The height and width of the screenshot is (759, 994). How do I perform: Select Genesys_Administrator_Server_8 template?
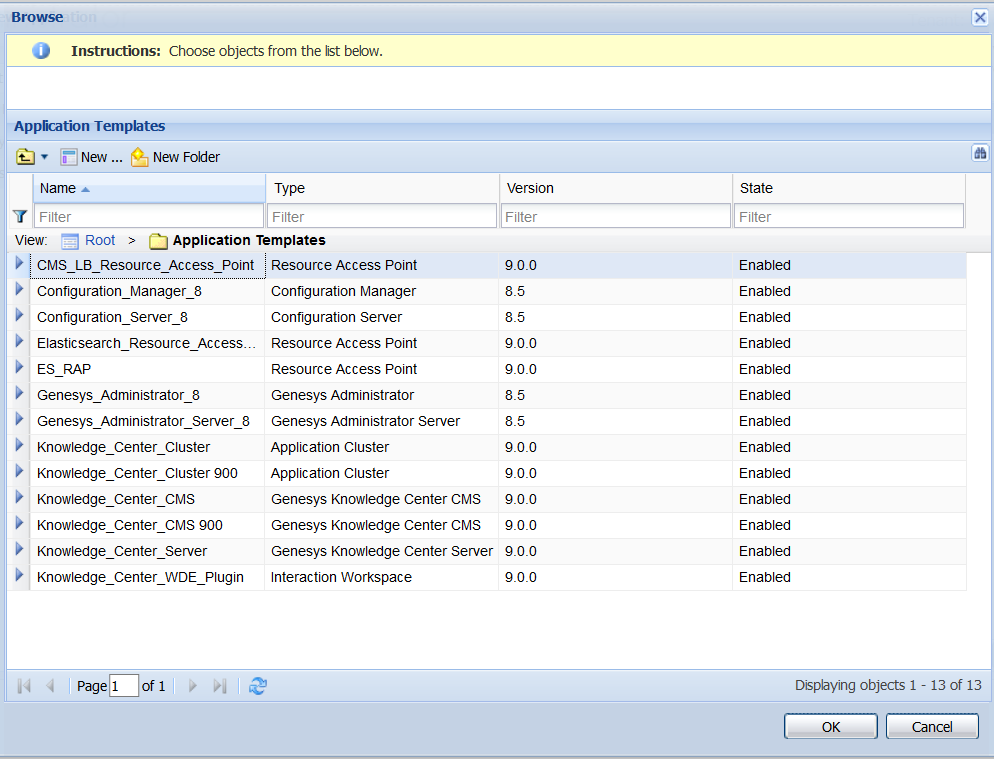pos(143,421)
